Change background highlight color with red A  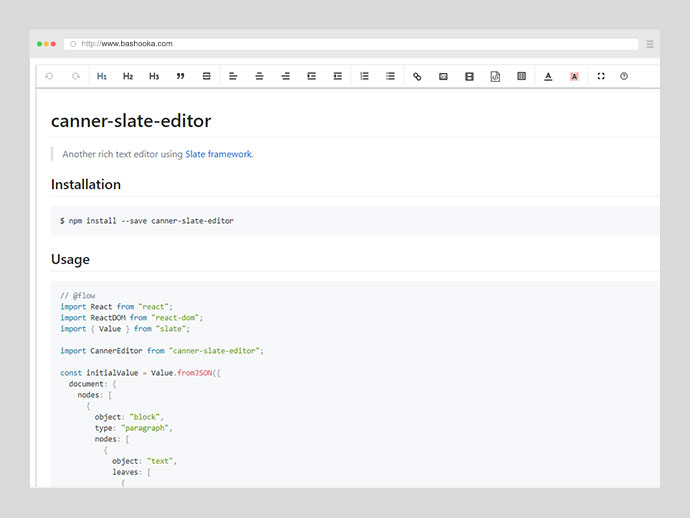[x=574, y=77]
